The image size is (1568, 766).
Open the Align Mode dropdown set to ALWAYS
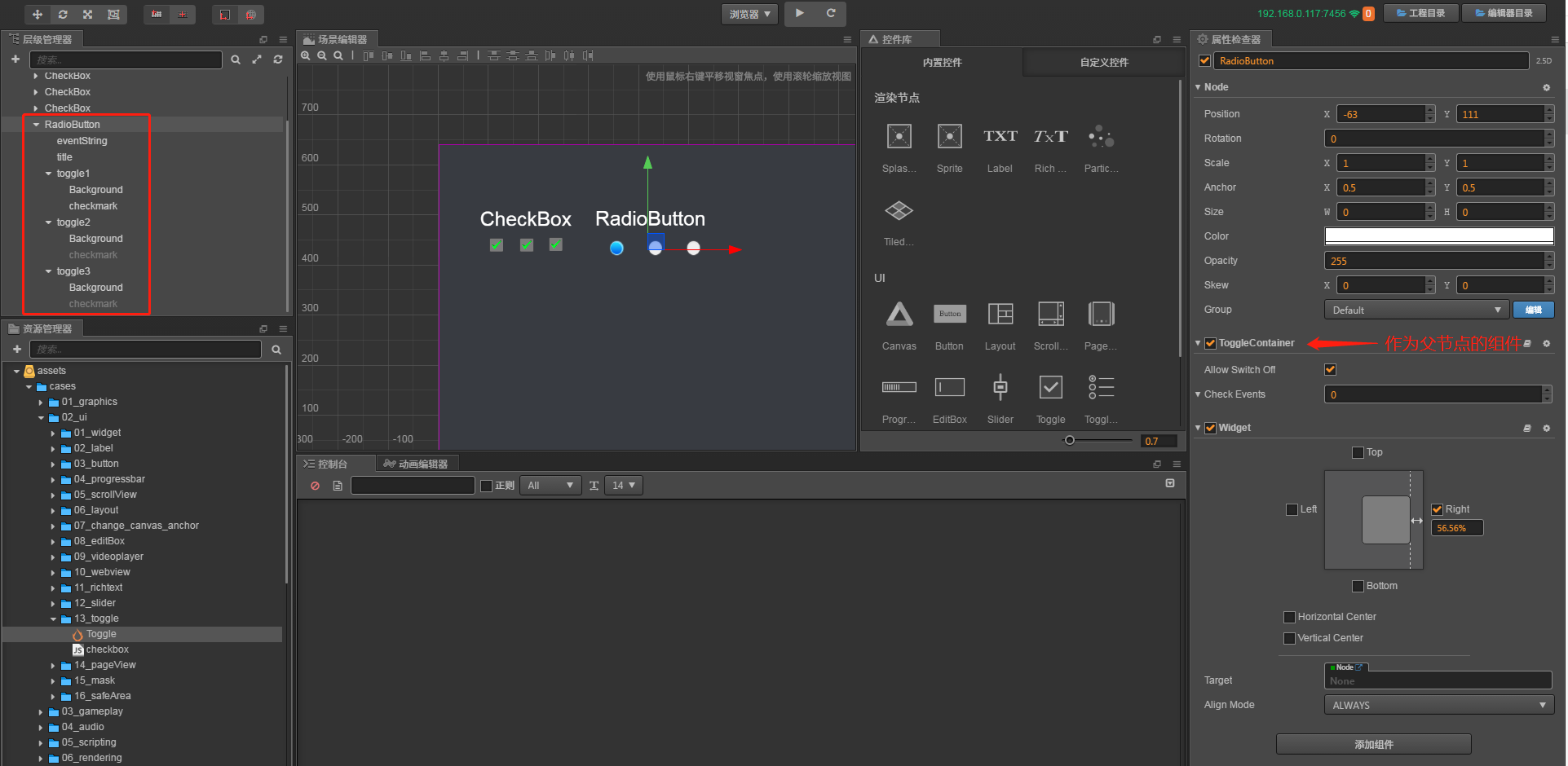click(1438, 704)
